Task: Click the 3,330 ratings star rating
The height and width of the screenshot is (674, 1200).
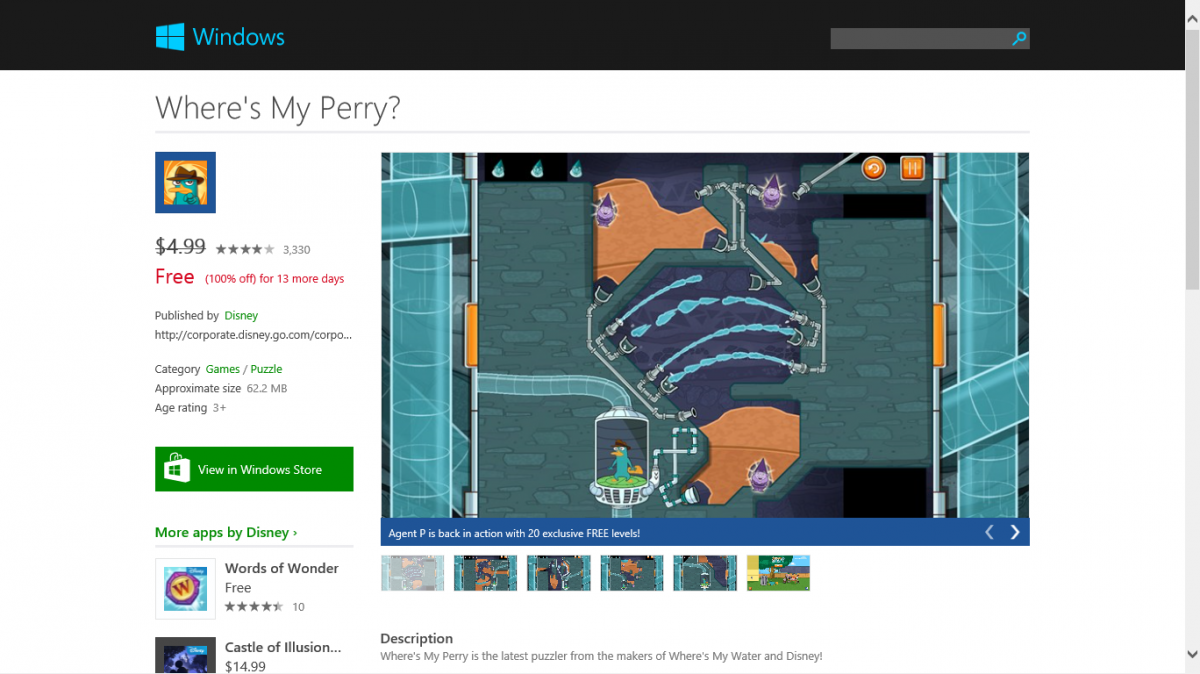Action: [245, 249]
